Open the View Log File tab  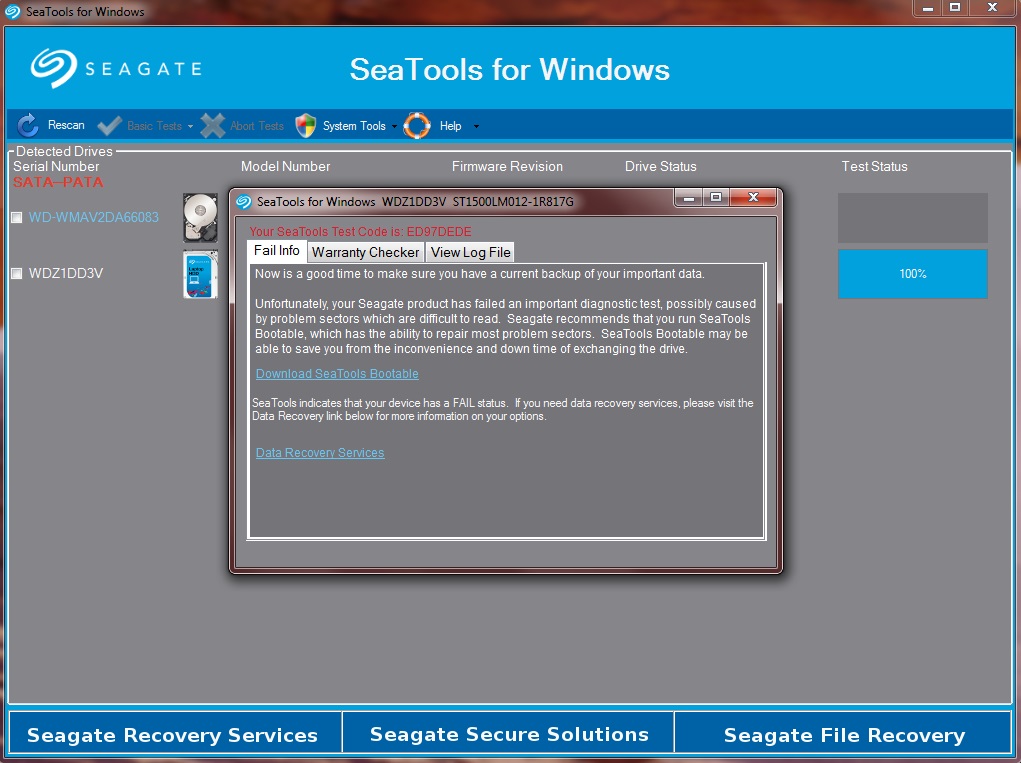pyautogui.click(x=470, y=252)
